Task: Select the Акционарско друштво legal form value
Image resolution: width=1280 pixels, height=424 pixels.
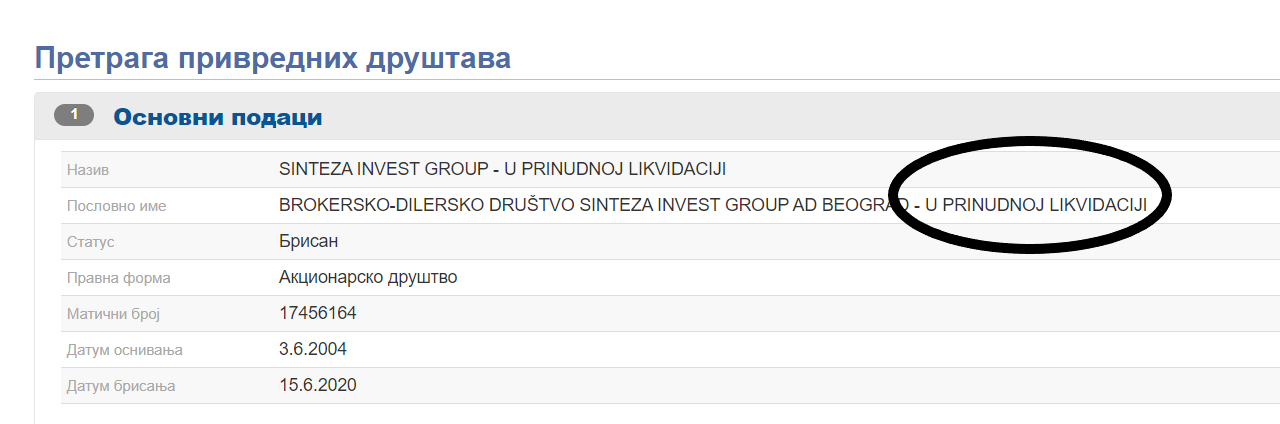Action: tap(368, 277)
